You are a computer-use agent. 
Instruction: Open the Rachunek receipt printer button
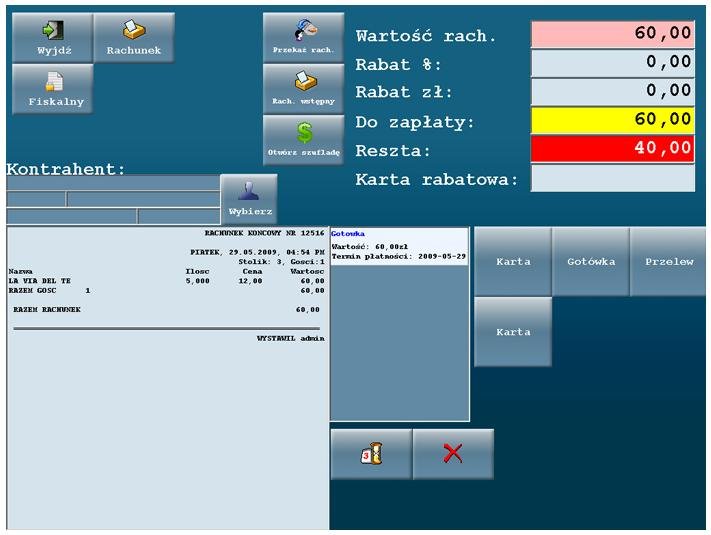[134, 37]
